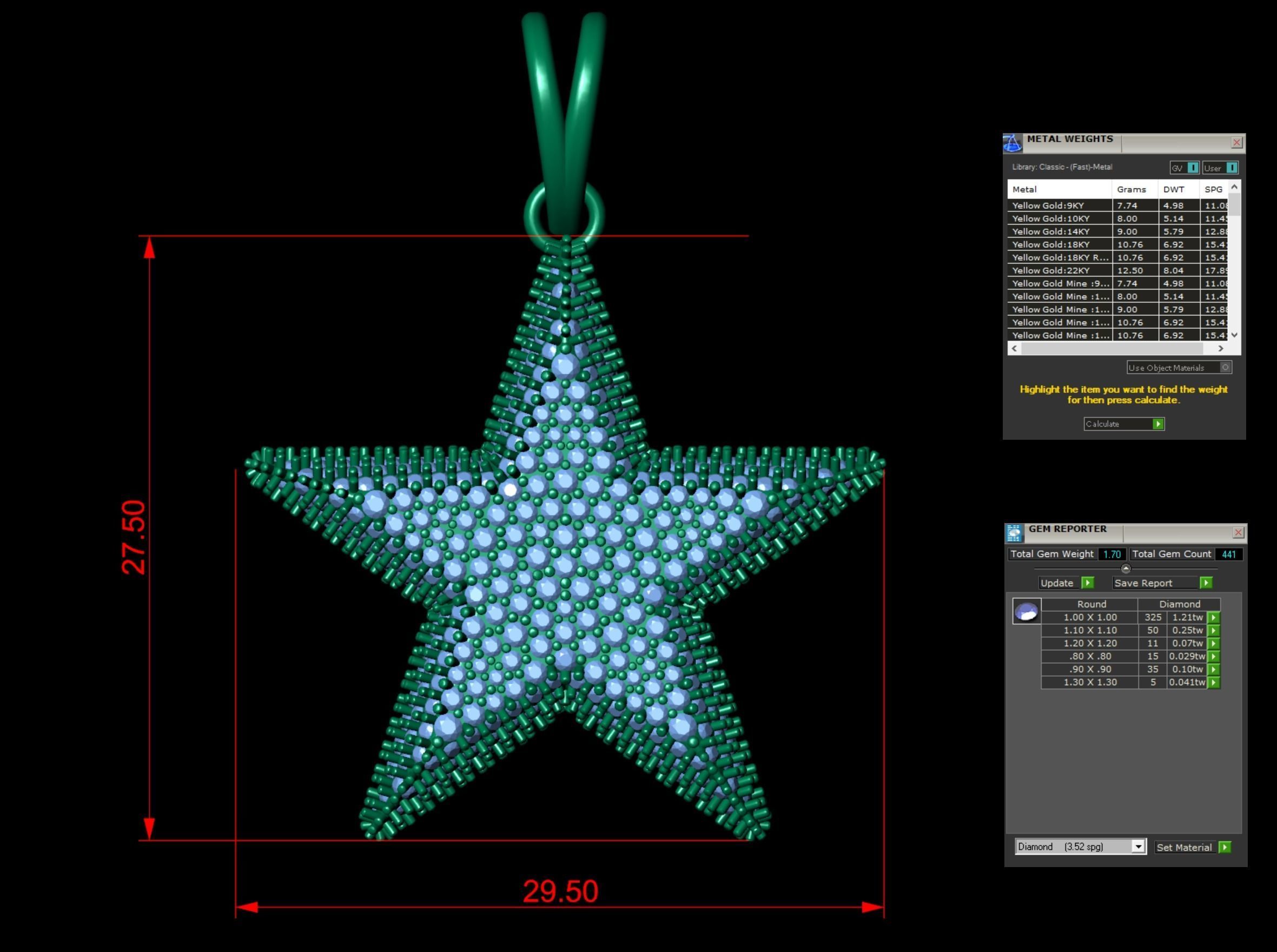1277x952 pixels.
Task: Click the green arrow beside Save Report
Action: [1206, 583]
